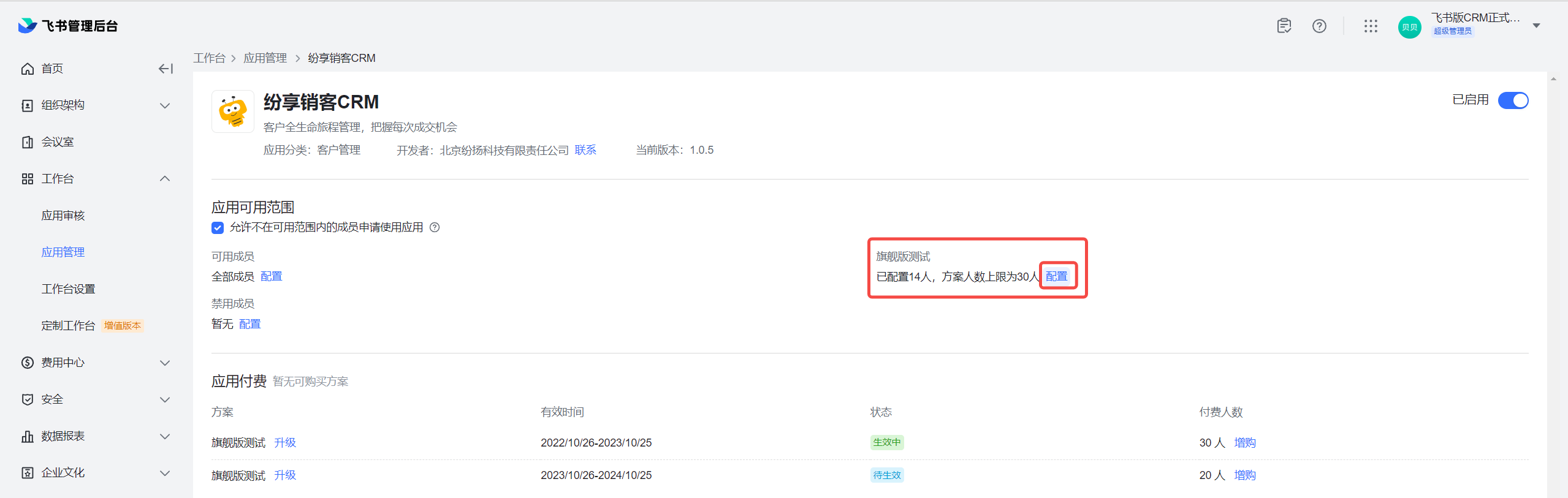Expand the 数据报表 chevron
The width and height of the screenshot is (1568, 498).
[165, 436]
